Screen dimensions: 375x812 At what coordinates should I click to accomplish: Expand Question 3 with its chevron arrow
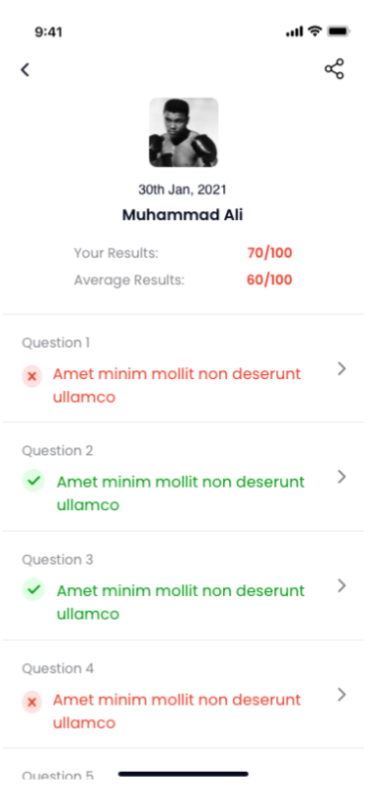341,586
